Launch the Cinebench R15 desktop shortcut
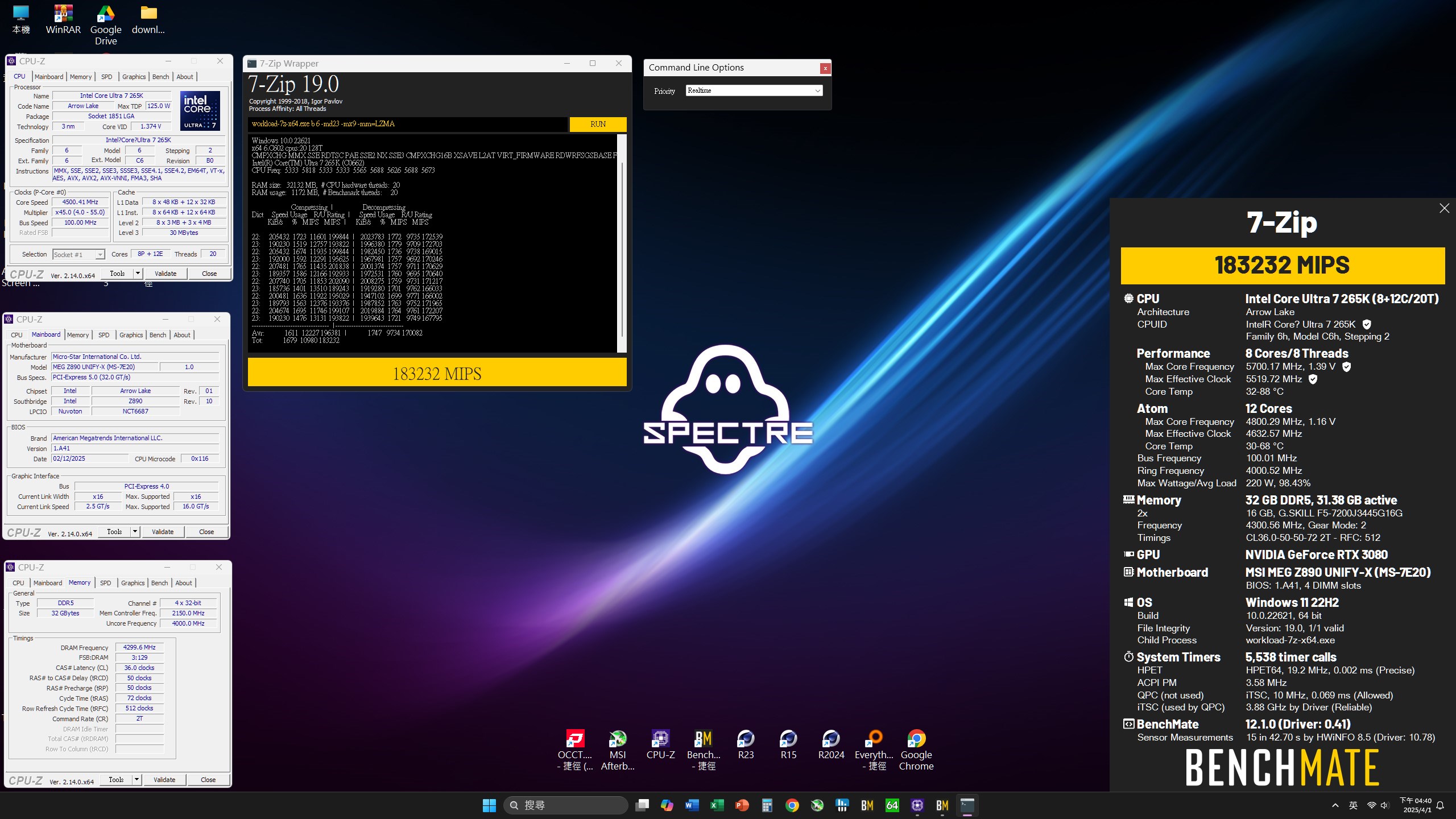This screenshot has width=1456, height=819. [788, 744]
